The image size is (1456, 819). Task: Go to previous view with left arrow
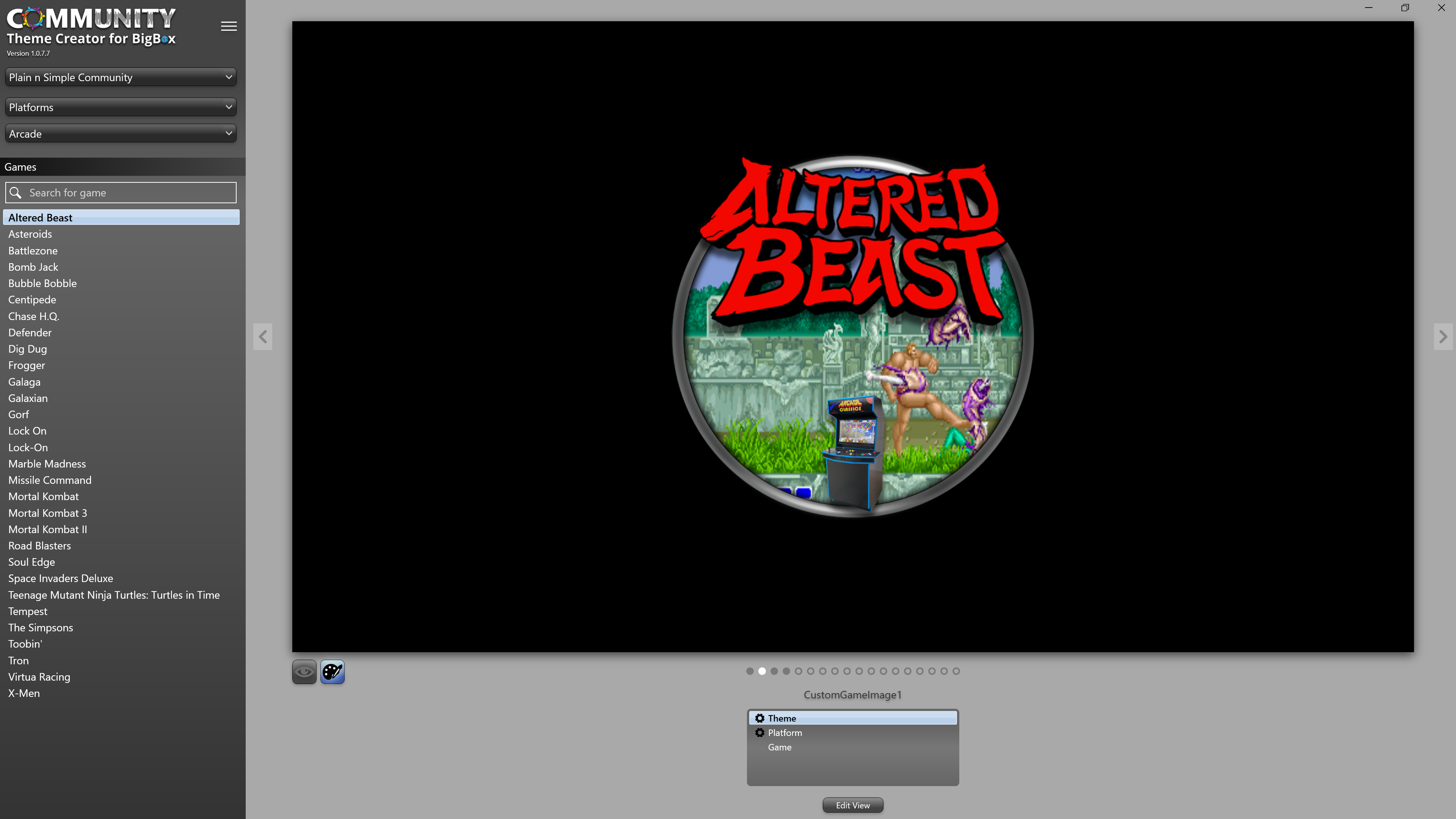tap(263, 337)
